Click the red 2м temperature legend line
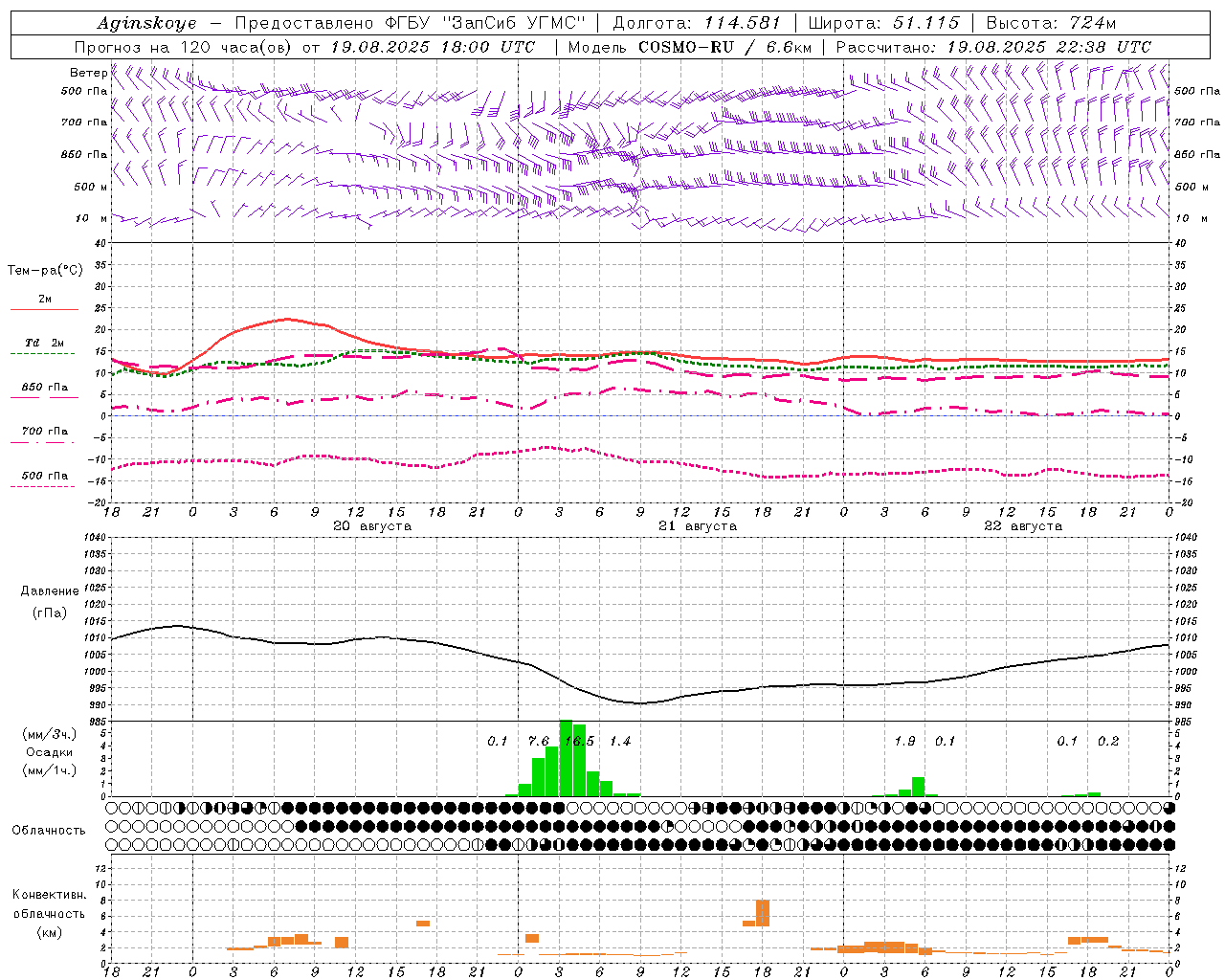 [x=45, y=309]
